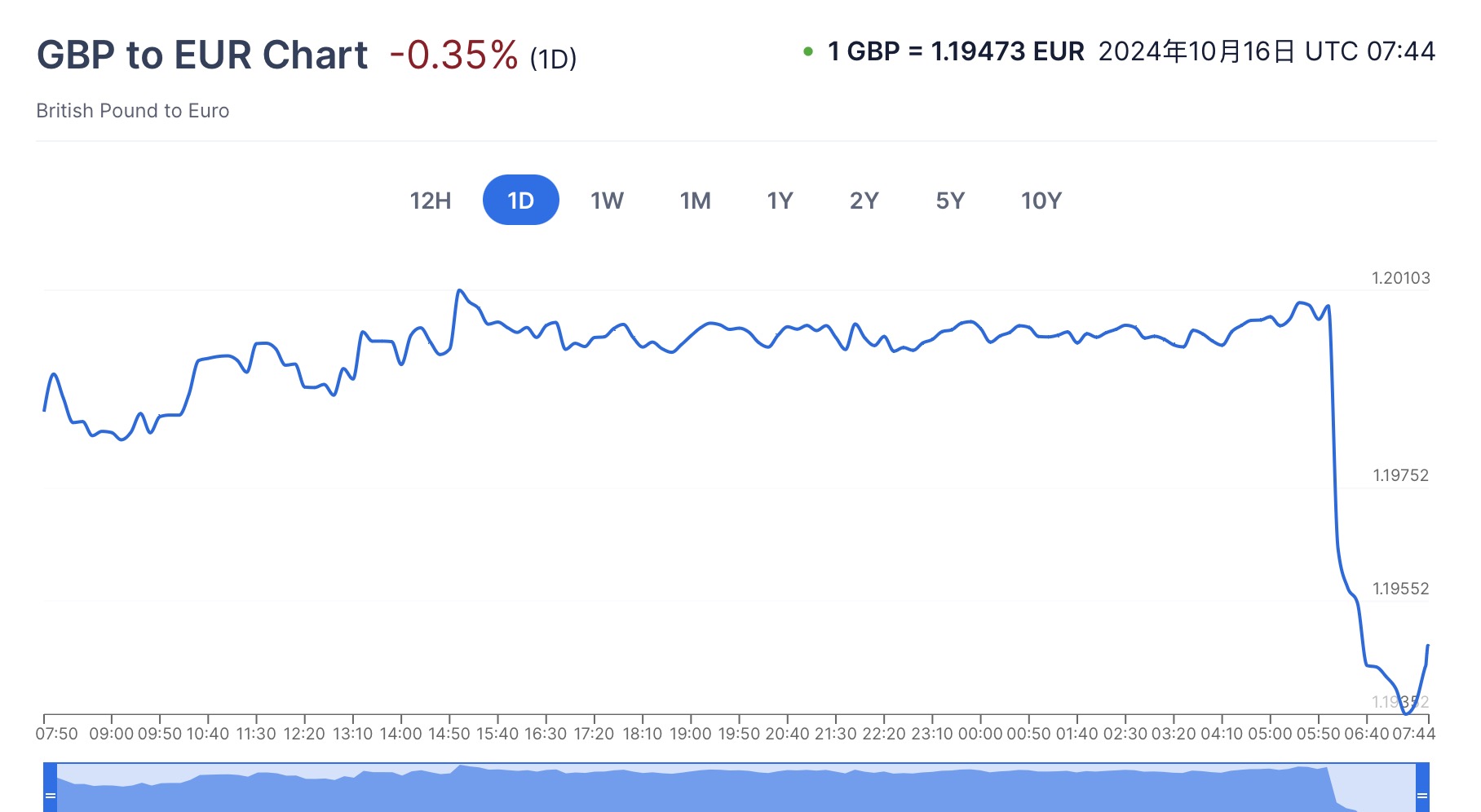This screenshot has height=812, width=1481.
Task: Click the green live status dot
Action: (808, 51)
